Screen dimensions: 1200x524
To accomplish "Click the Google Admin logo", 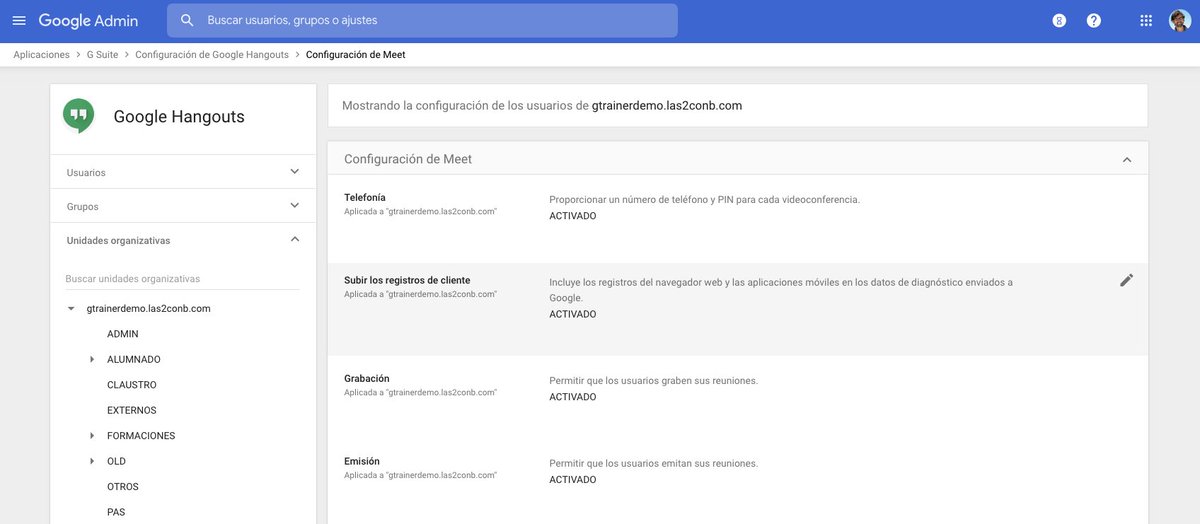I will (x=88, y=20).
